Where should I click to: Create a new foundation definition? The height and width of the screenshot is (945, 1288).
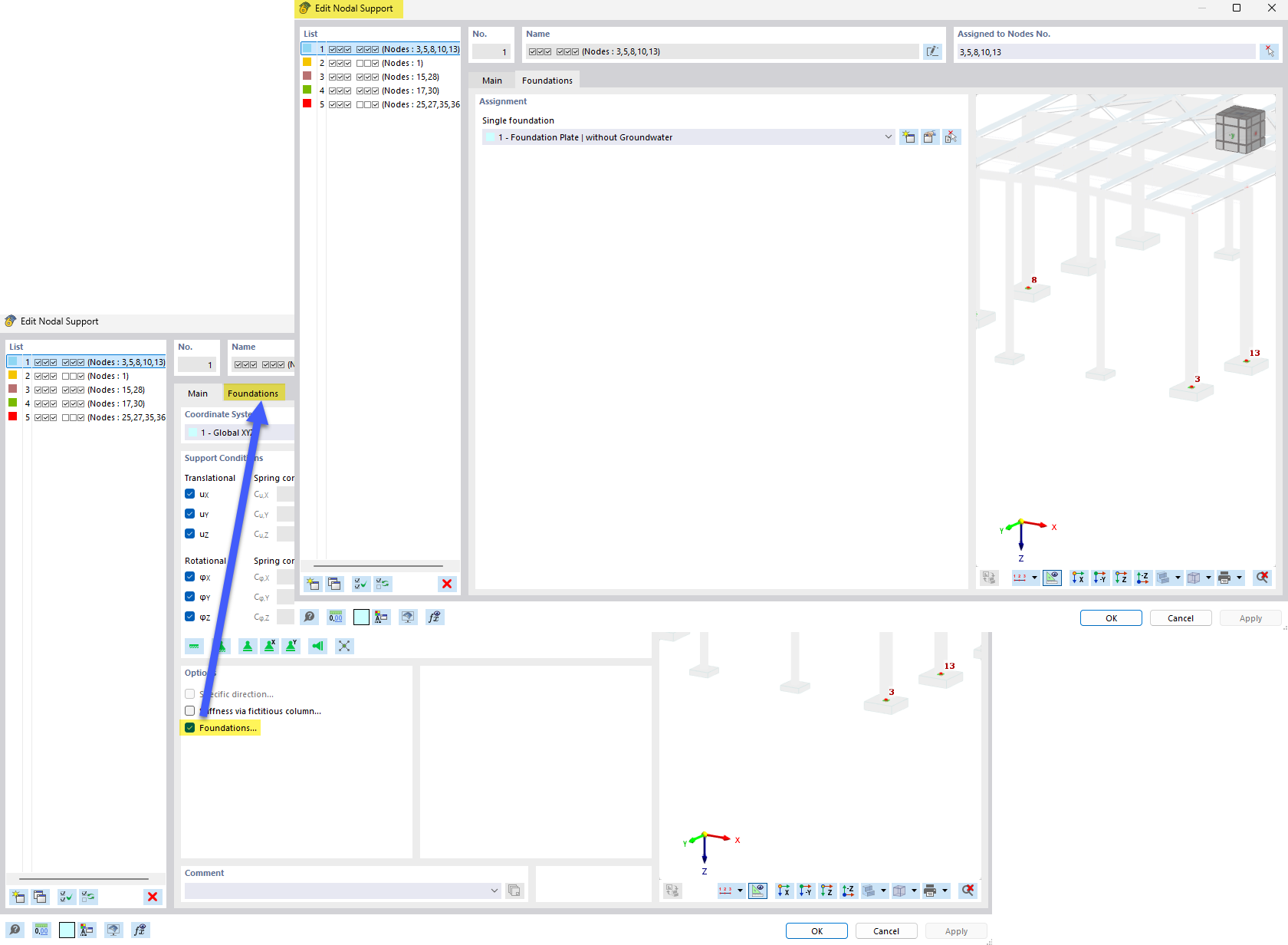(x=909, y=137)
